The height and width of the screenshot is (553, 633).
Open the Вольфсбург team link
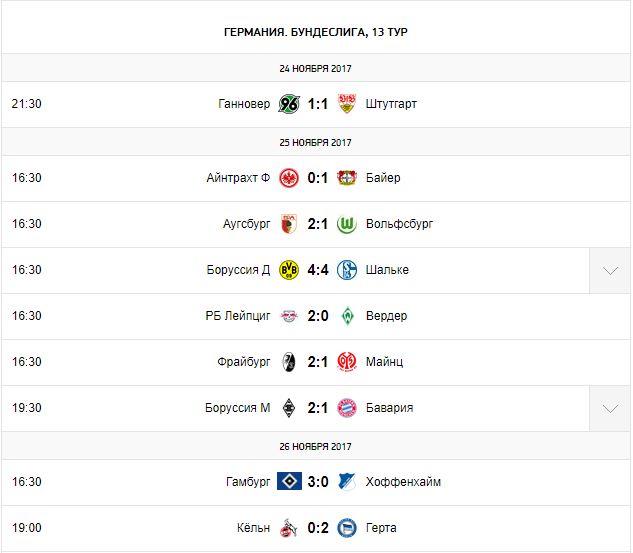pos(399,224)
